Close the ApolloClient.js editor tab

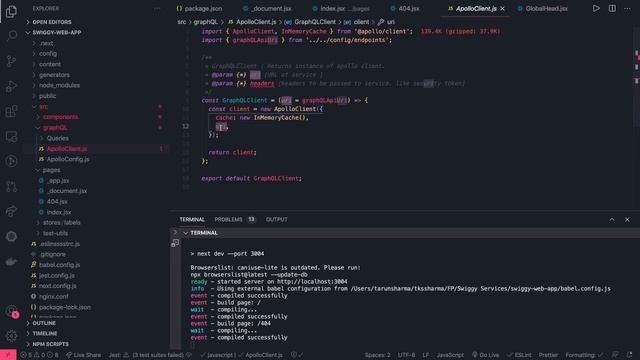(502, 8)
